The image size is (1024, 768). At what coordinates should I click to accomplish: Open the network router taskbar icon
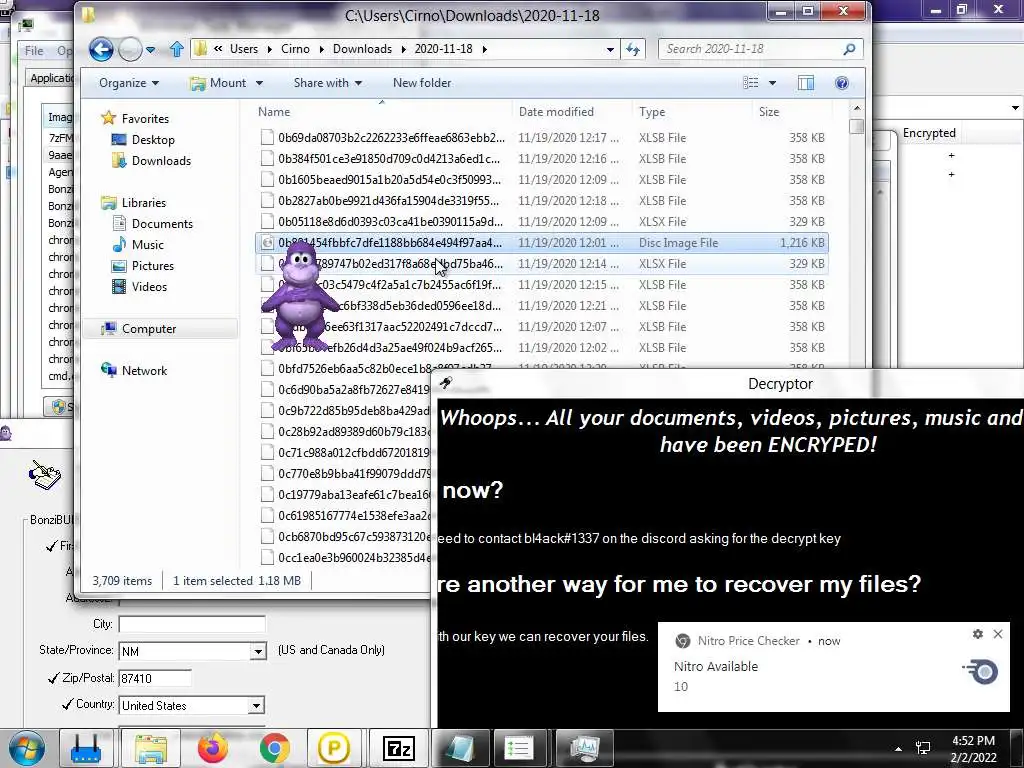(86, 748)
